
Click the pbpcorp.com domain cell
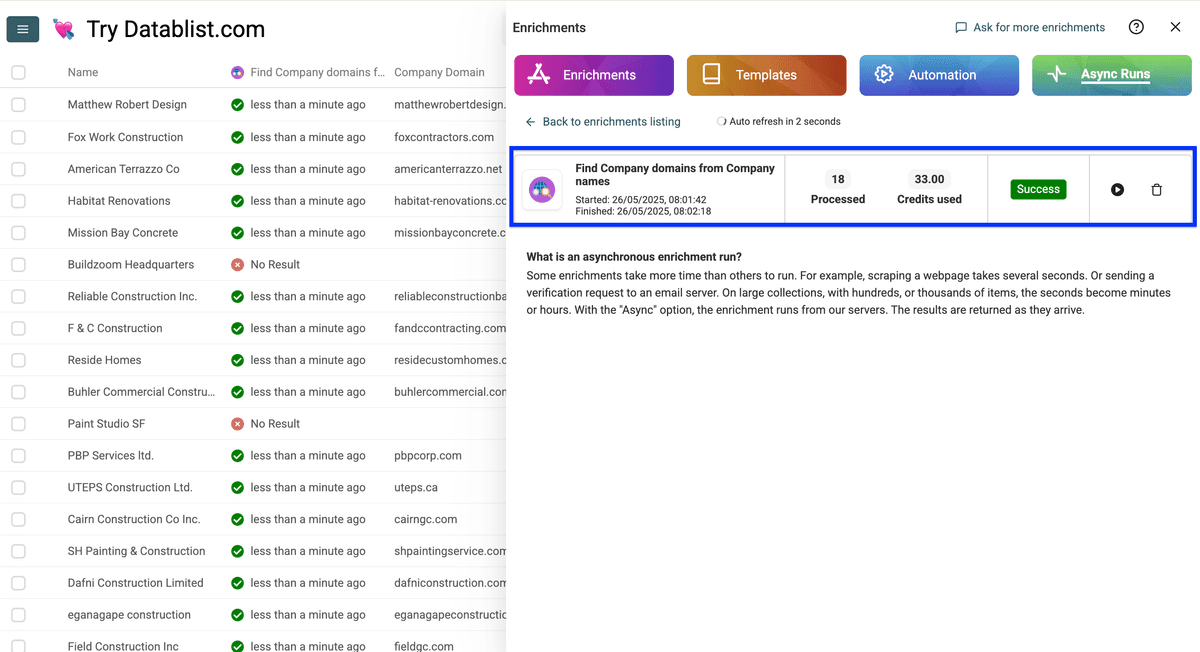coord(428,456)
